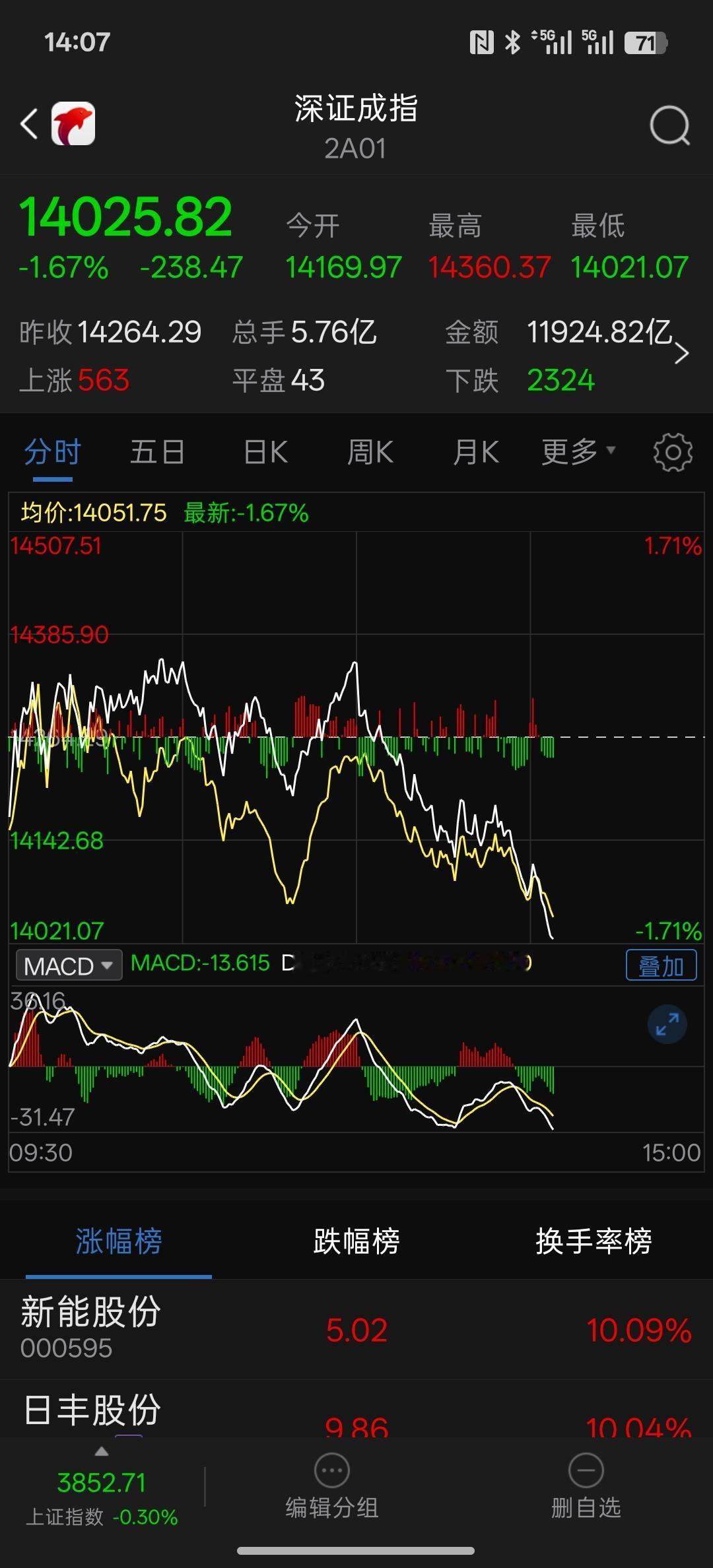This screenshot has height=1568, width=713.
Task: Switch to the 五日 tab
Action: (157, 453)
